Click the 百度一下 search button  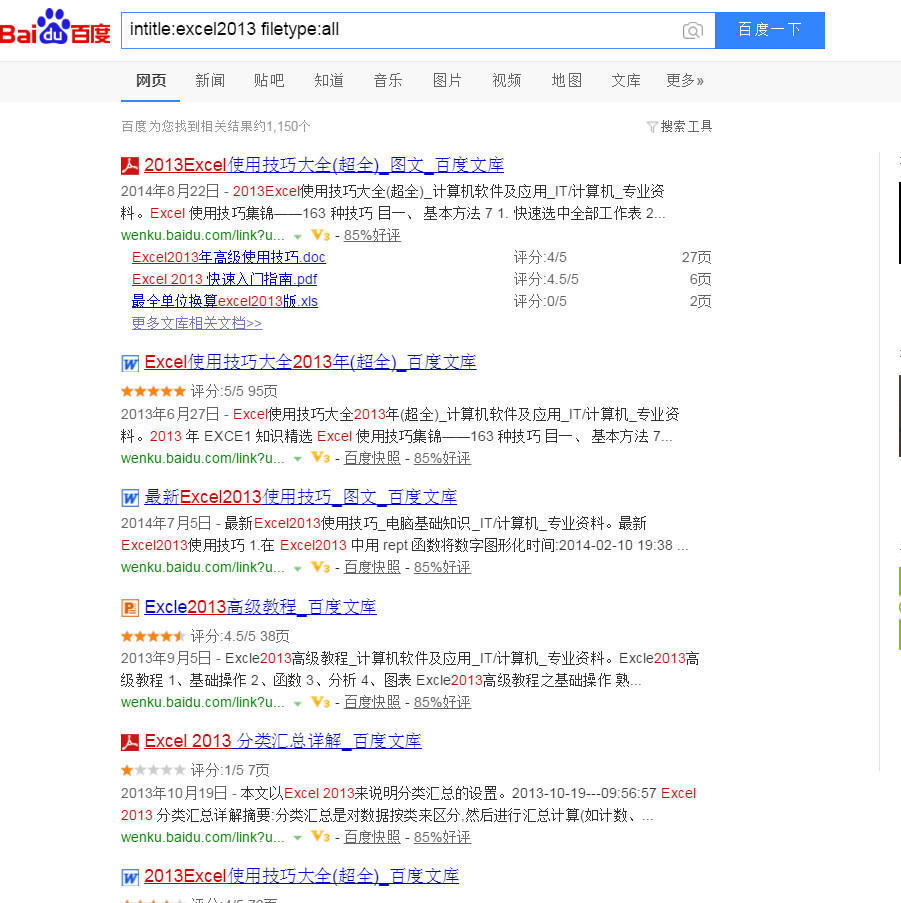pyautogui.click(x=770, y=30)
